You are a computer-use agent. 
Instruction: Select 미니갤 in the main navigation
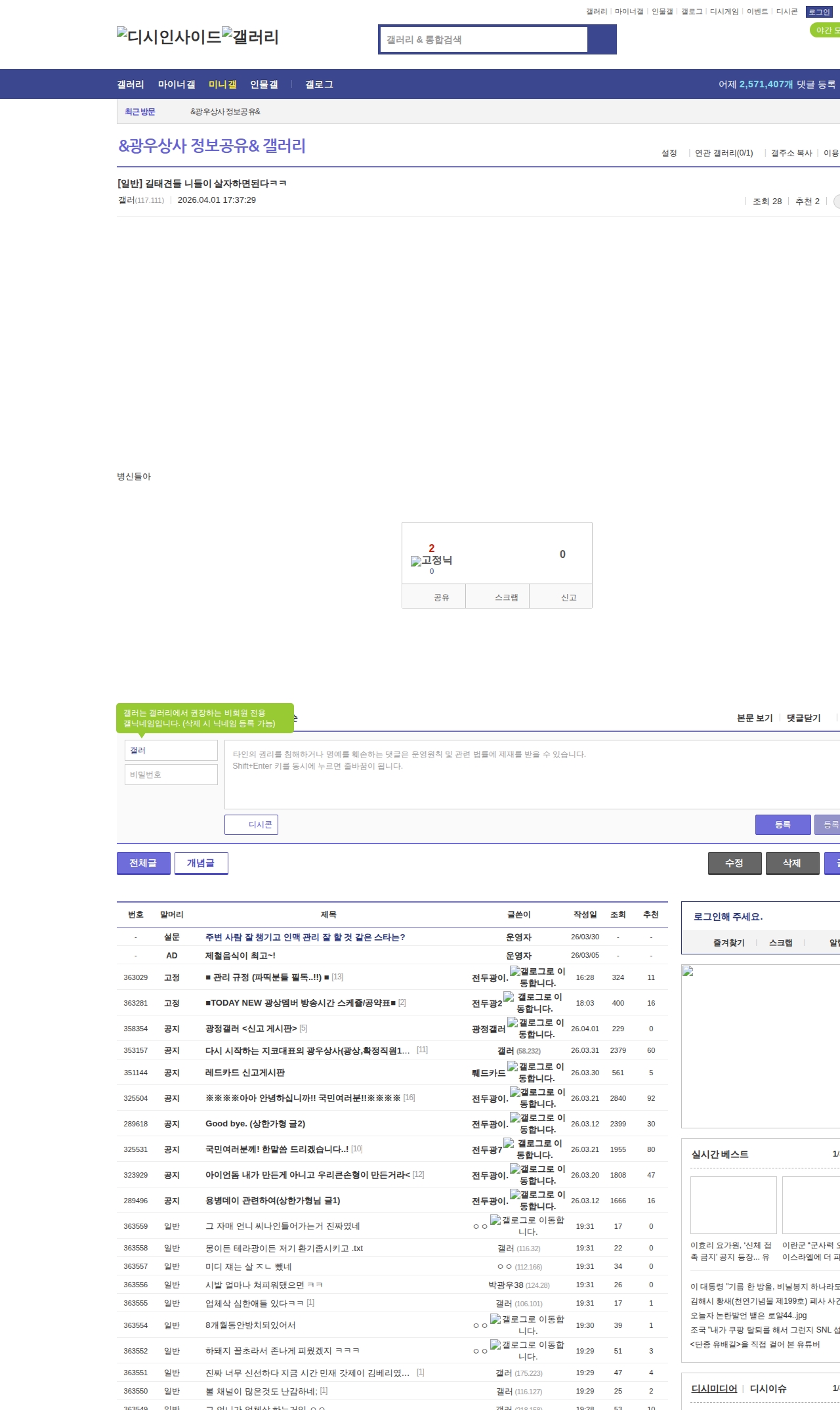pyautogui.click(x=222, y=85)
